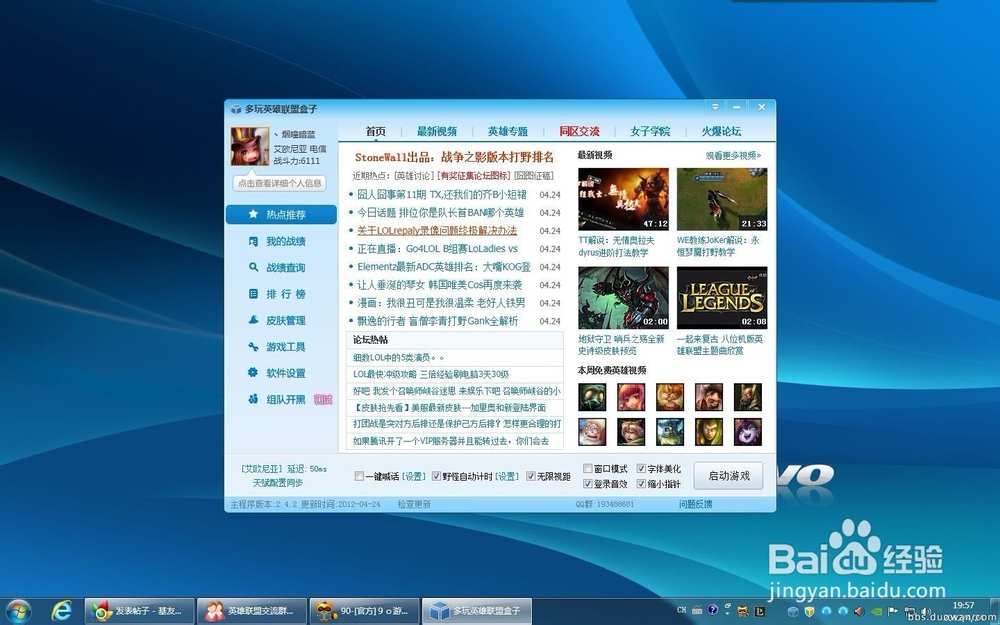
Task: Enable 窗口模式 window mode
Action: [x=587, y=468]
